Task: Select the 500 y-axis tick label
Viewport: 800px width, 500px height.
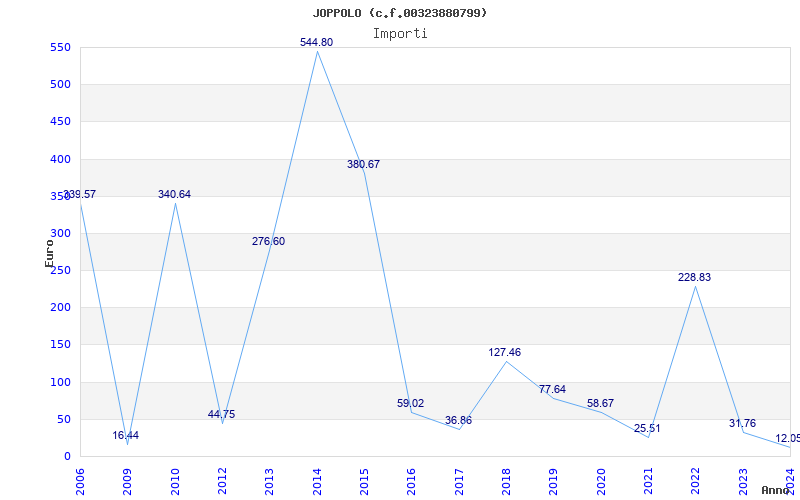Action: pos(60,84)
